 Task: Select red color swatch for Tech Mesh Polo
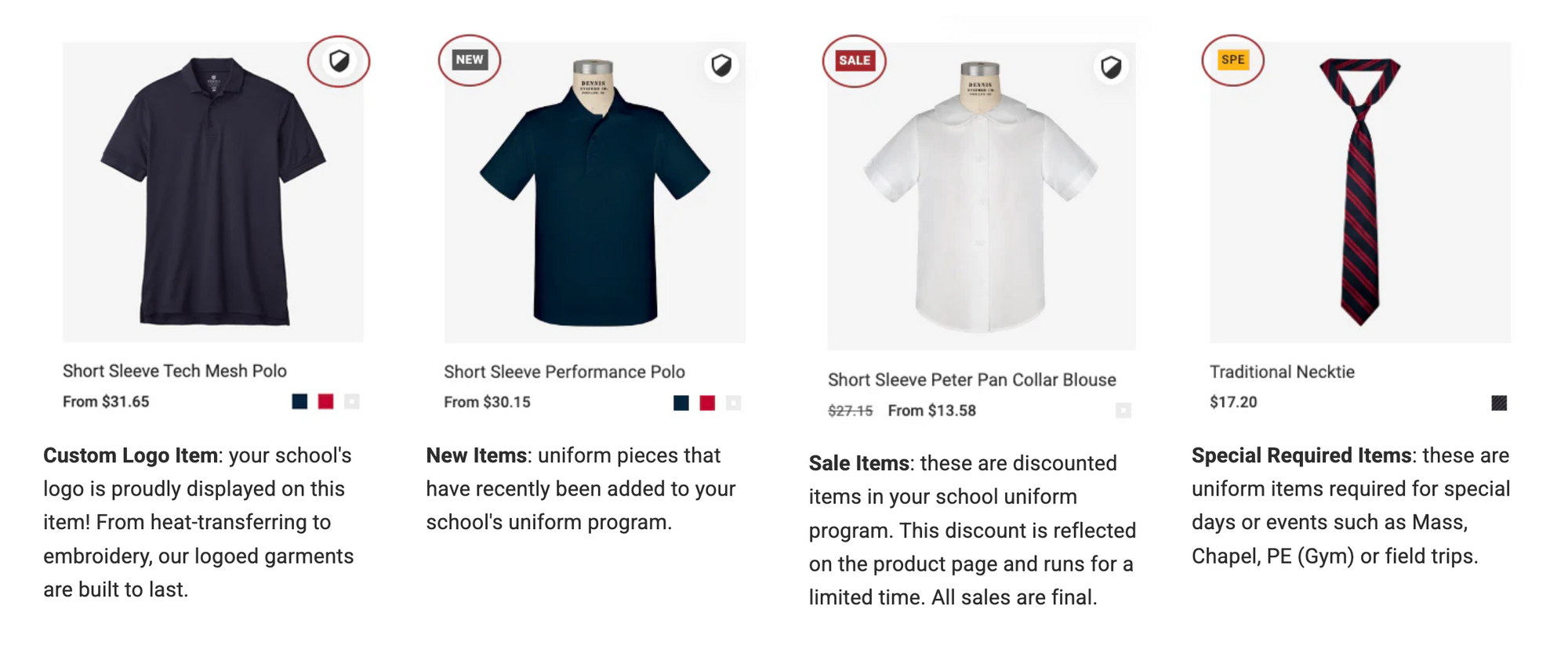326,401
